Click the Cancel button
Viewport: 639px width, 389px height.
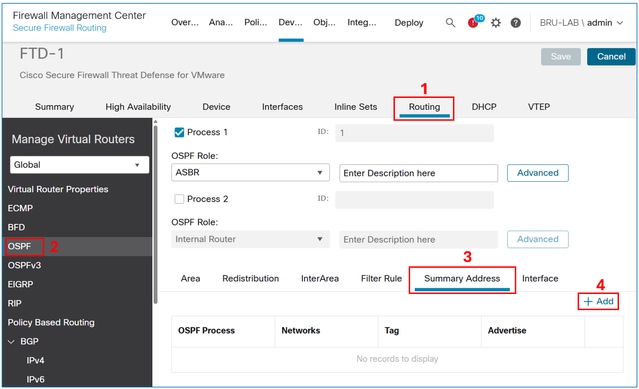tap(611, 57)
